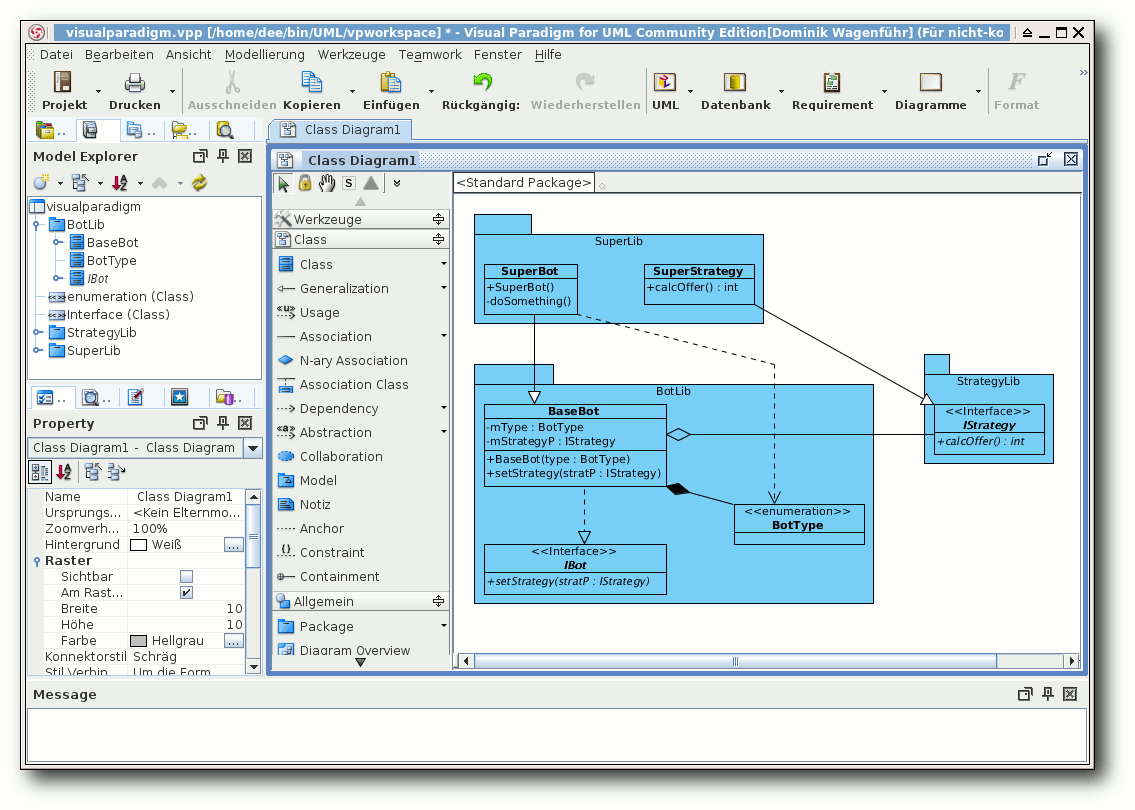This screenshot has width=1135, height=810.
Task: Pin the Message panel
Action: coord(1047,693)
